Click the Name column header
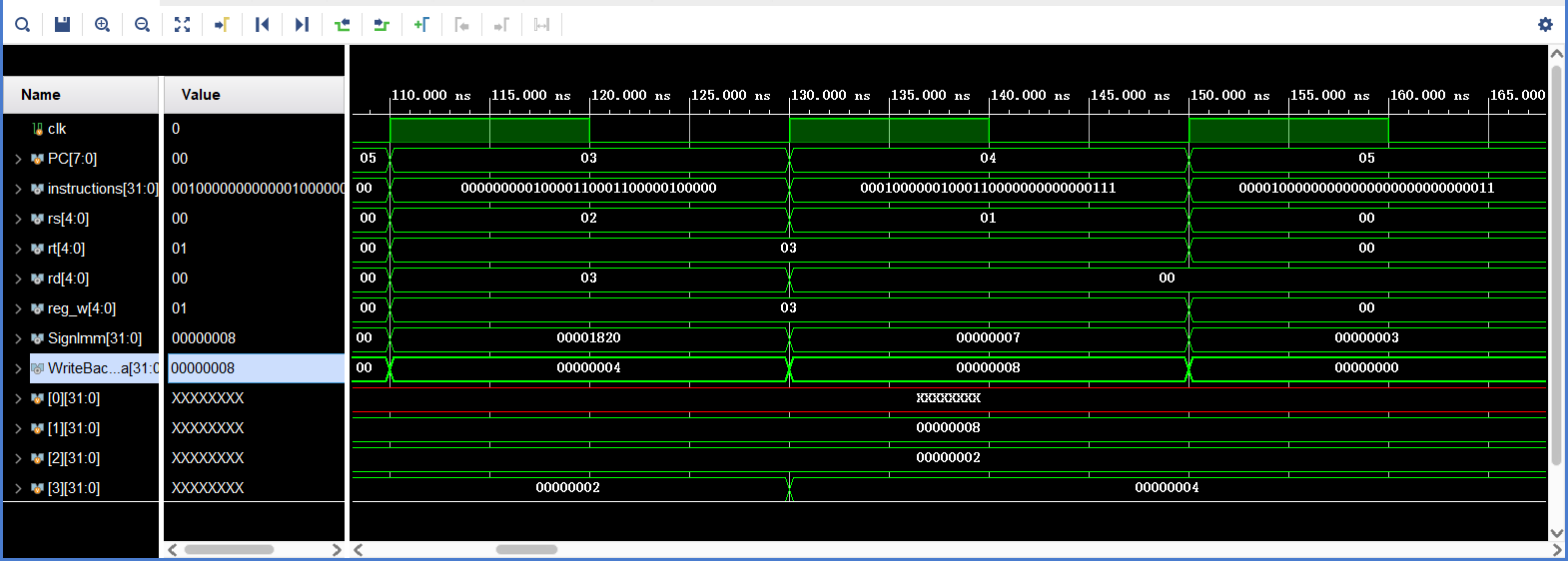Viewport: 1568px width, 561px height. click(x=81, y=95)
